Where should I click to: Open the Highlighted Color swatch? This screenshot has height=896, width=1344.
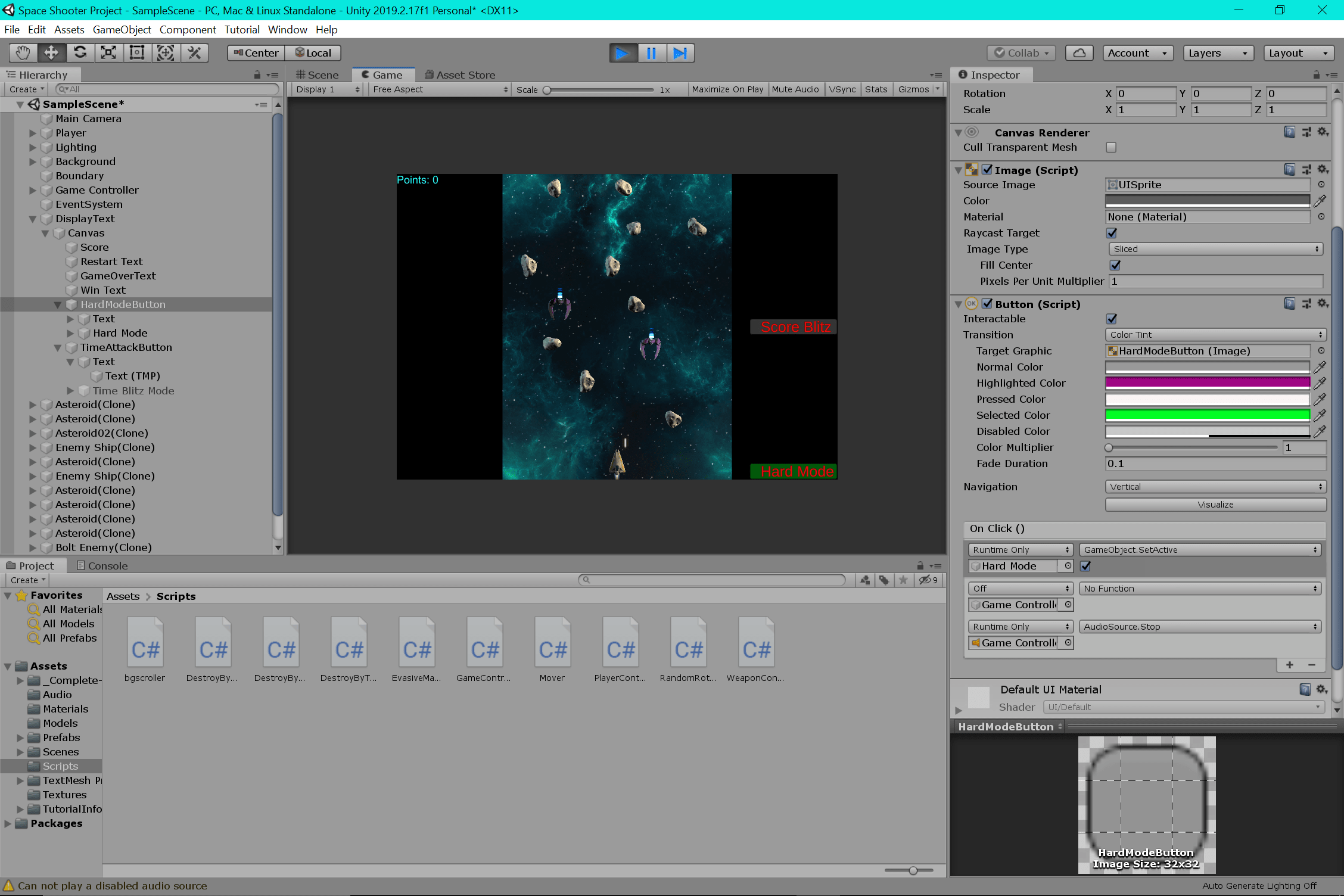[1208, 383]
